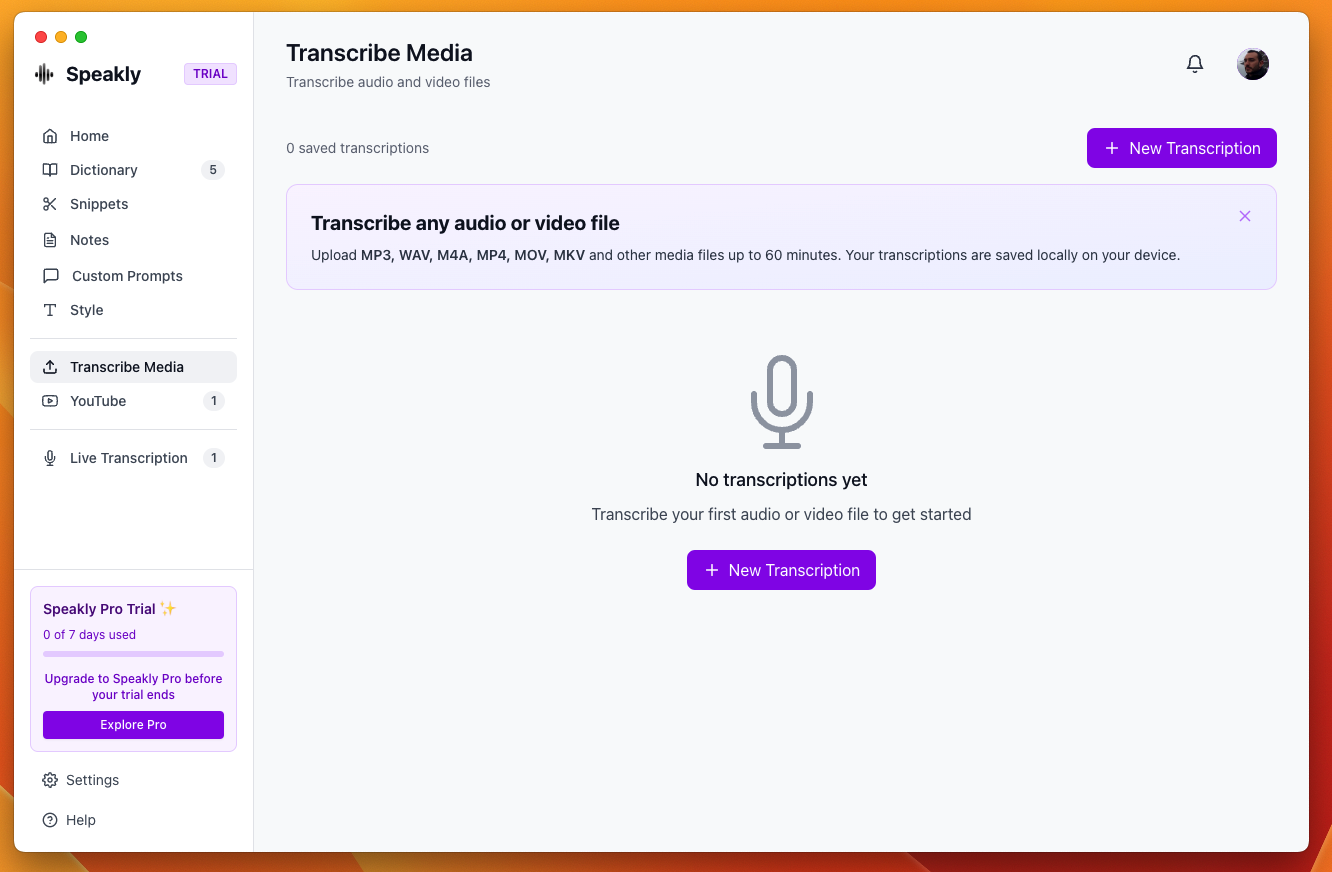Click the trial usage progress bar
This screenshot has width=1332, height=872.
point(133,654)
